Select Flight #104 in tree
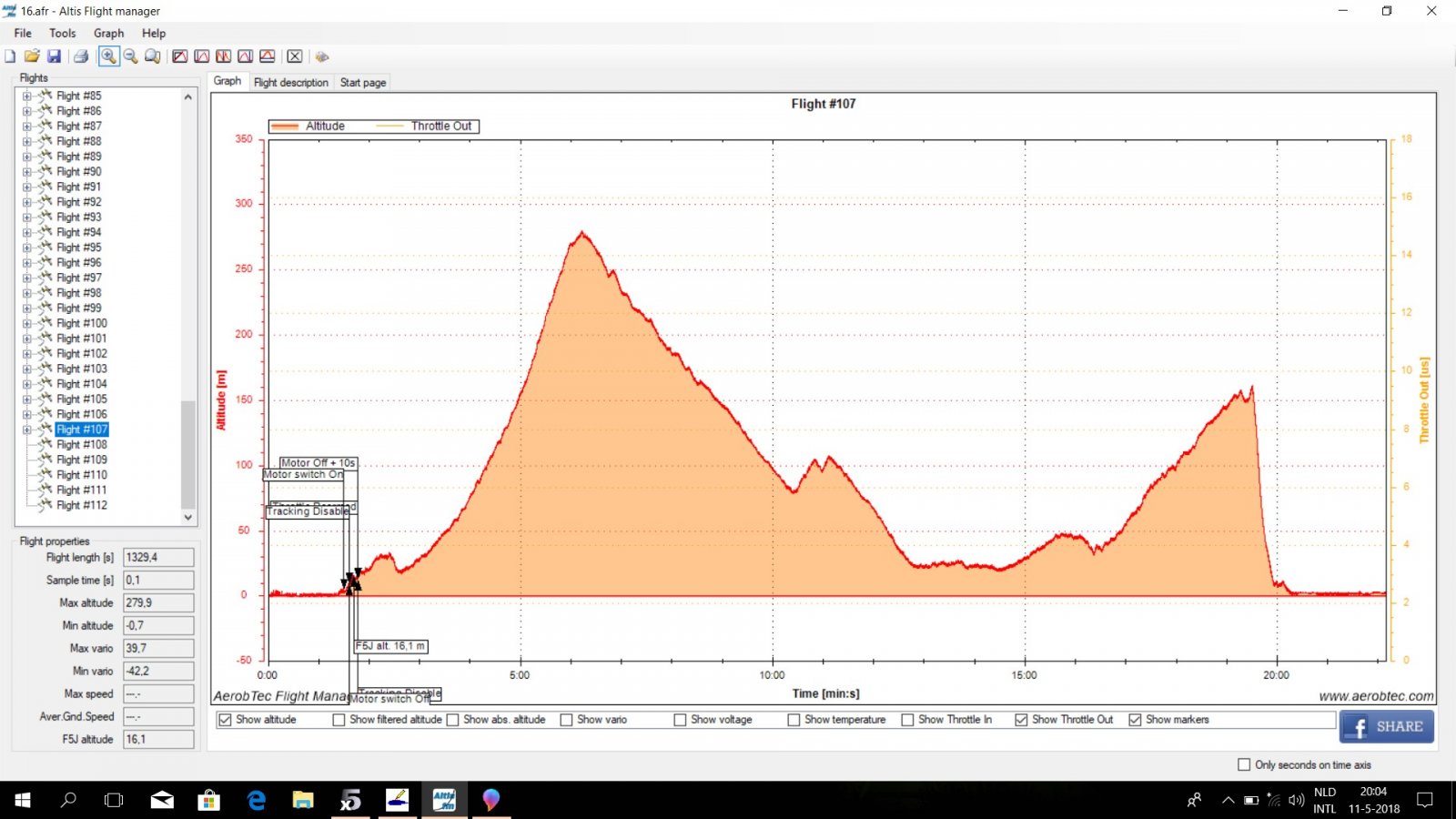The image size is (1456, 819). click(x=82, y=384)
